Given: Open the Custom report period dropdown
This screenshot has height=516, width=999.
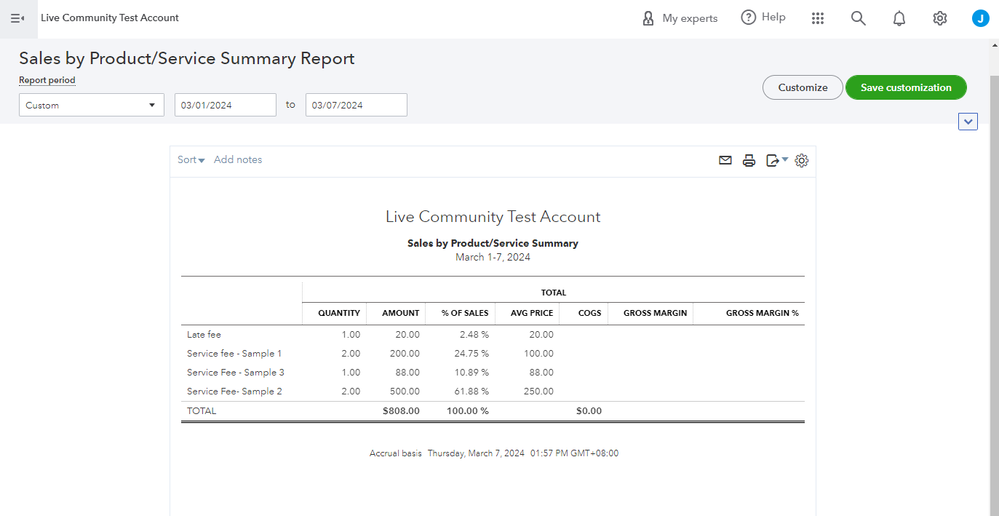Looking at the screenshot, I should (x=91, y=105).
